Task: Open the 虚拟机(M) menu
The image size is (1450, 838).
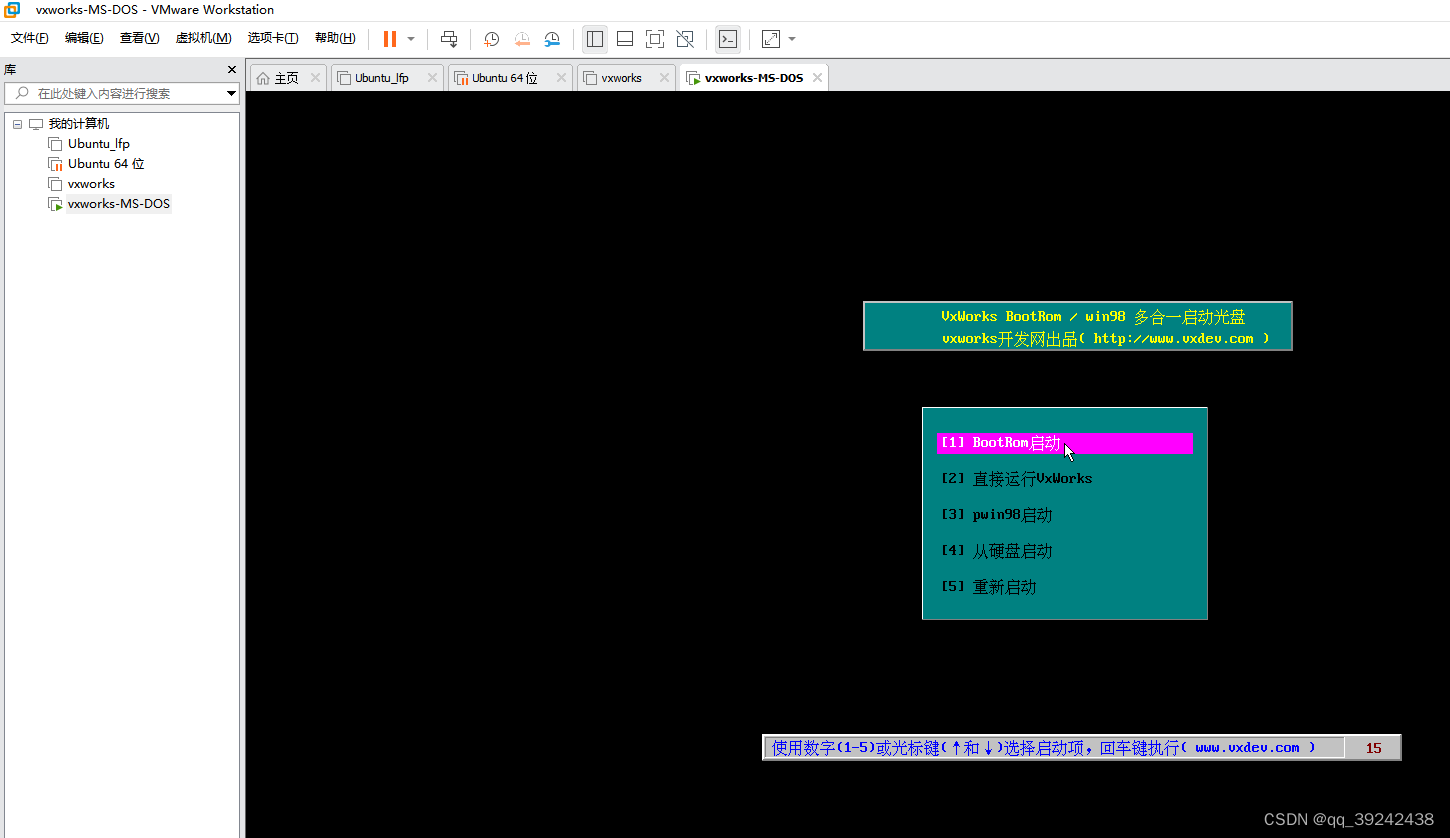Action: point(203,37)
